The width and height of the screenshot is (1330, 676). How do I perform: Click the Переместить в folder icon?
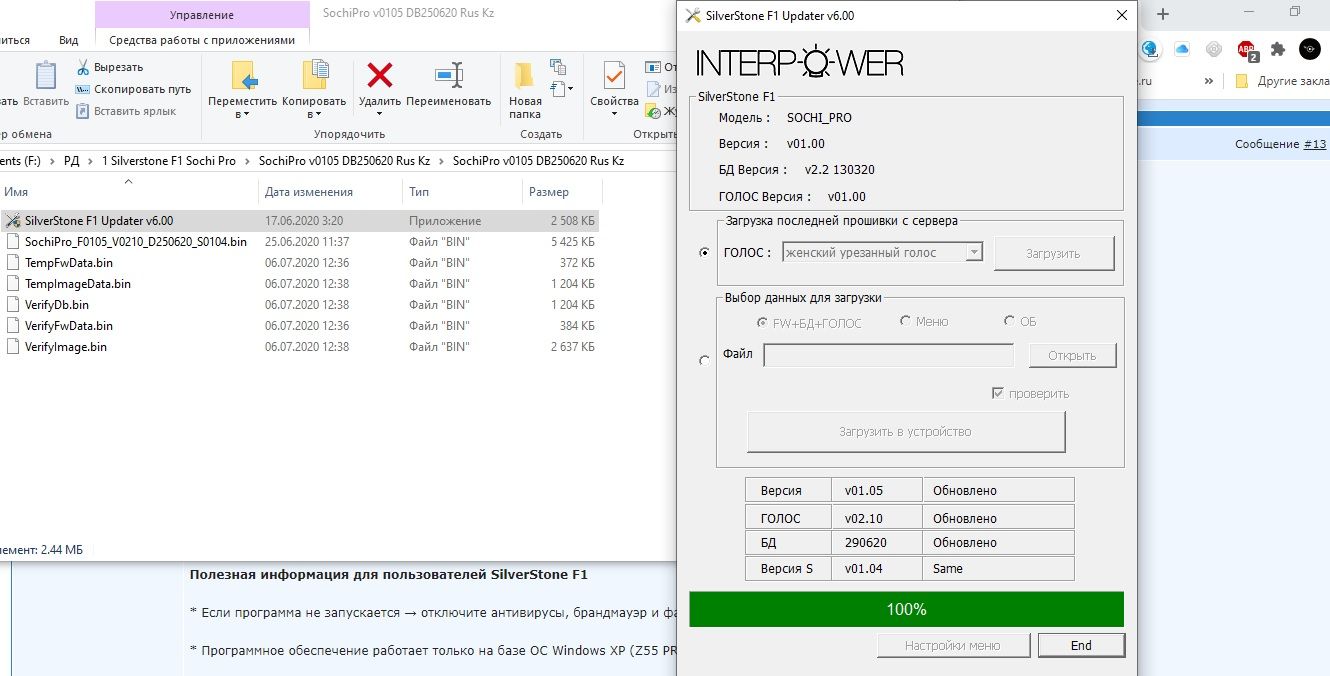[x=243, y=76]
